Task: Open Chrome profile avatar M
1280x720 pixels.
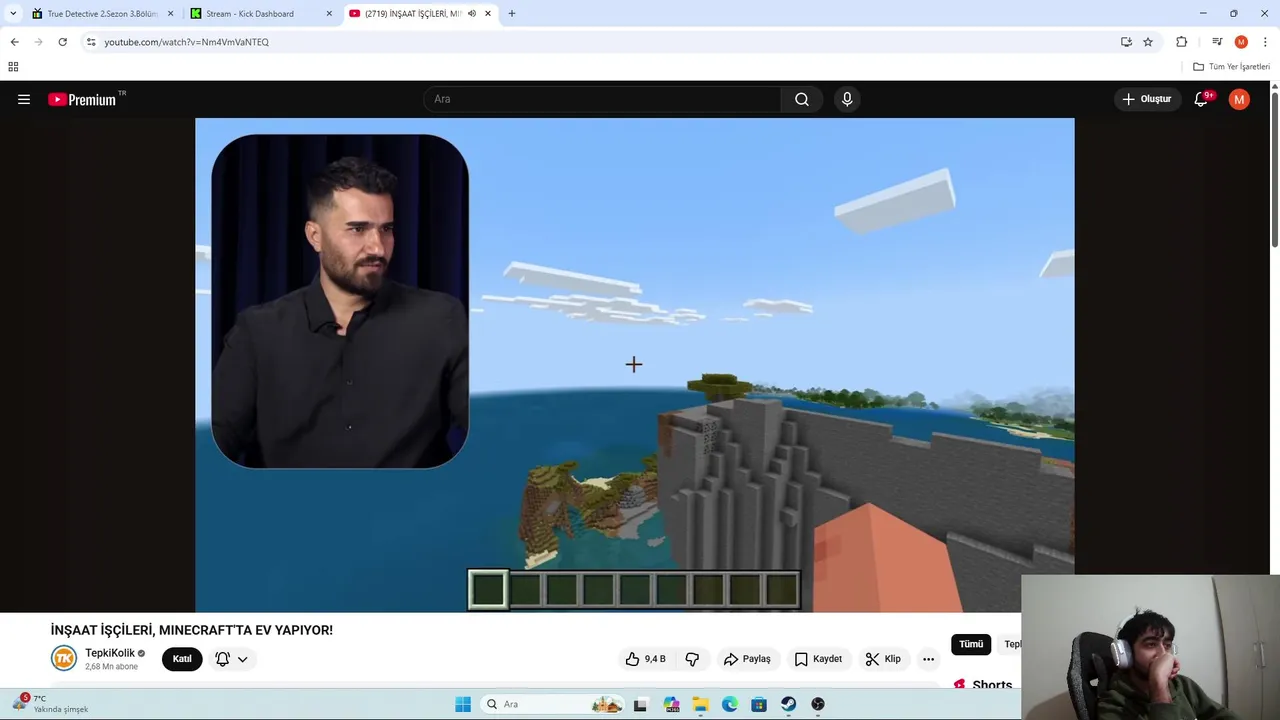Action: 1241,42
